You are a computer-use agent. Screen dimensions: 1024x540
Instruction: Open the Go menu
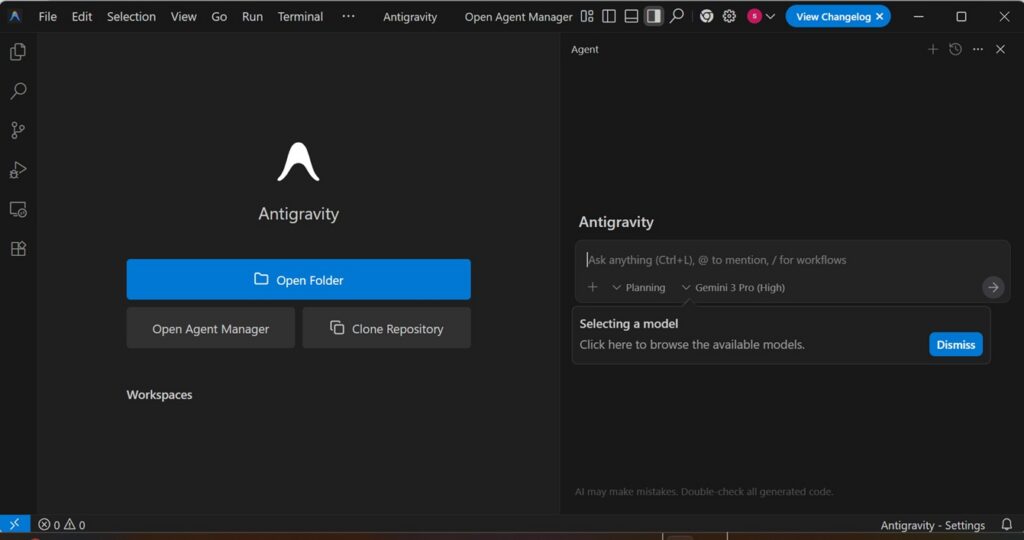pos(219,16)
